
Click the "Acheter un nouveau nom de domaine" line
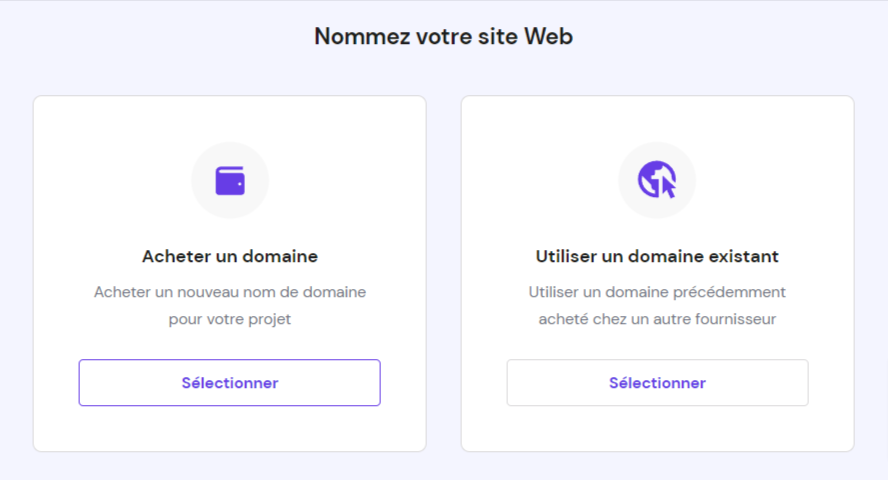point(230,292)
